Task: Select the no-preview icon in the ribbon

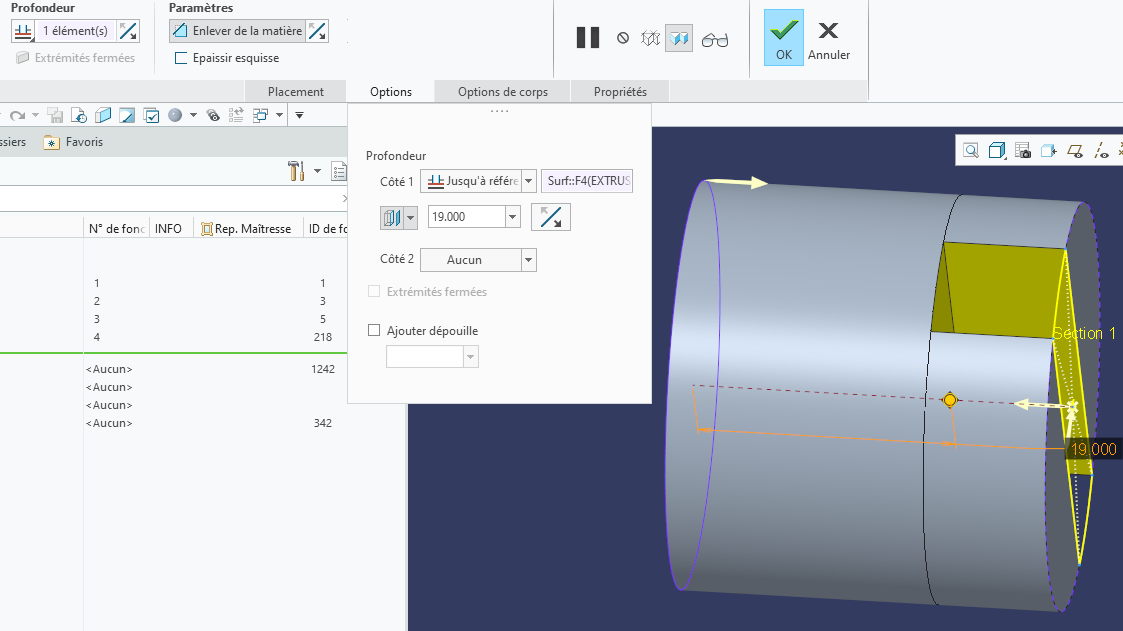Action: tap(623, 39)
